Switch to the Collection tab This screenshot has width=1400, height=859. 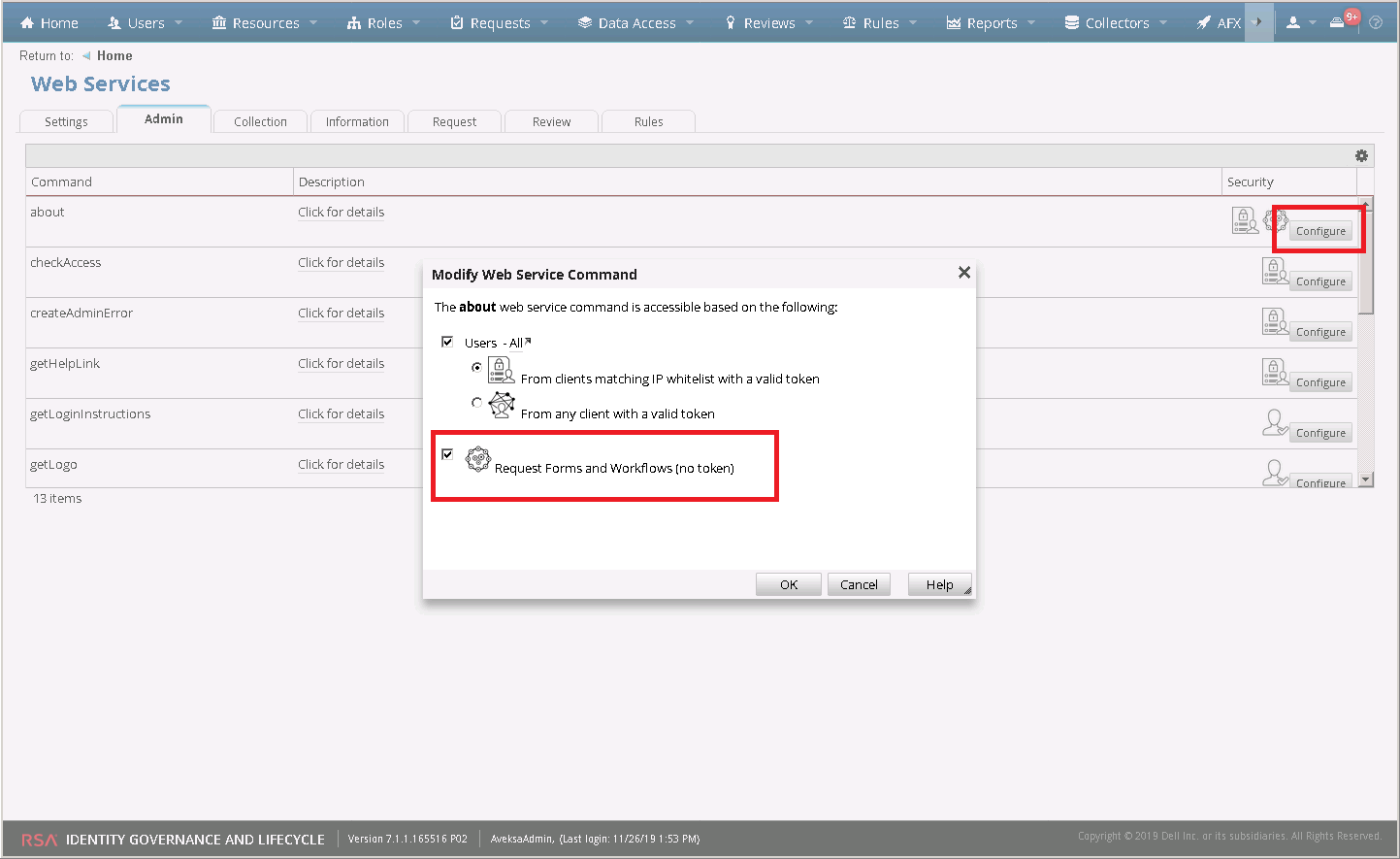(x=260, y=120)
